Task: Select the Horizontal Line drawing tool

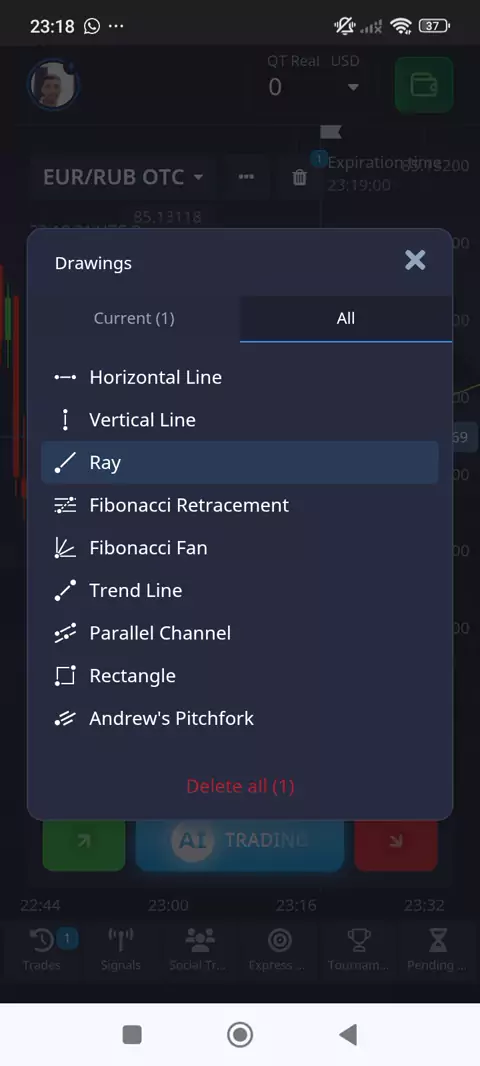Action: [x=239, y=377]
